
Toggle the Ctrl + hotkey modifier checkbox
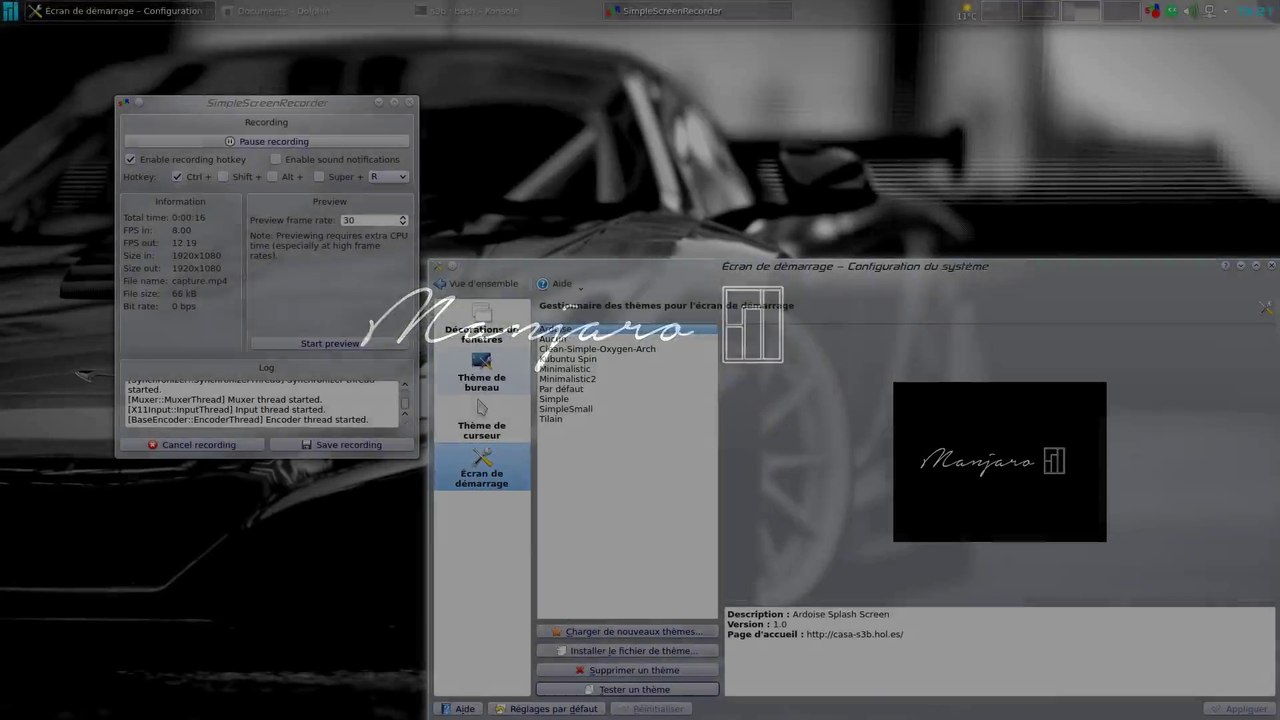(177, 177)
